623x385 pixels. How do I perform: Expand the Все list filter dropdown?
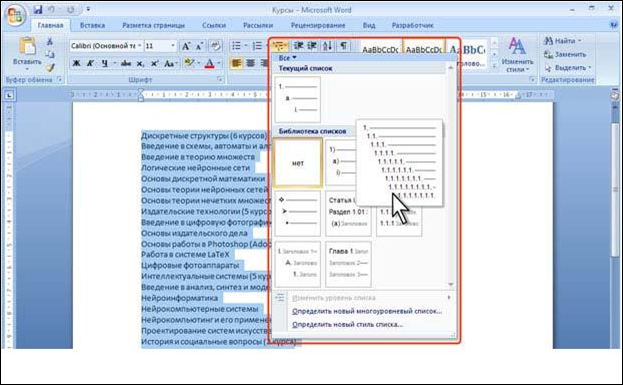[x=287, y=58]
